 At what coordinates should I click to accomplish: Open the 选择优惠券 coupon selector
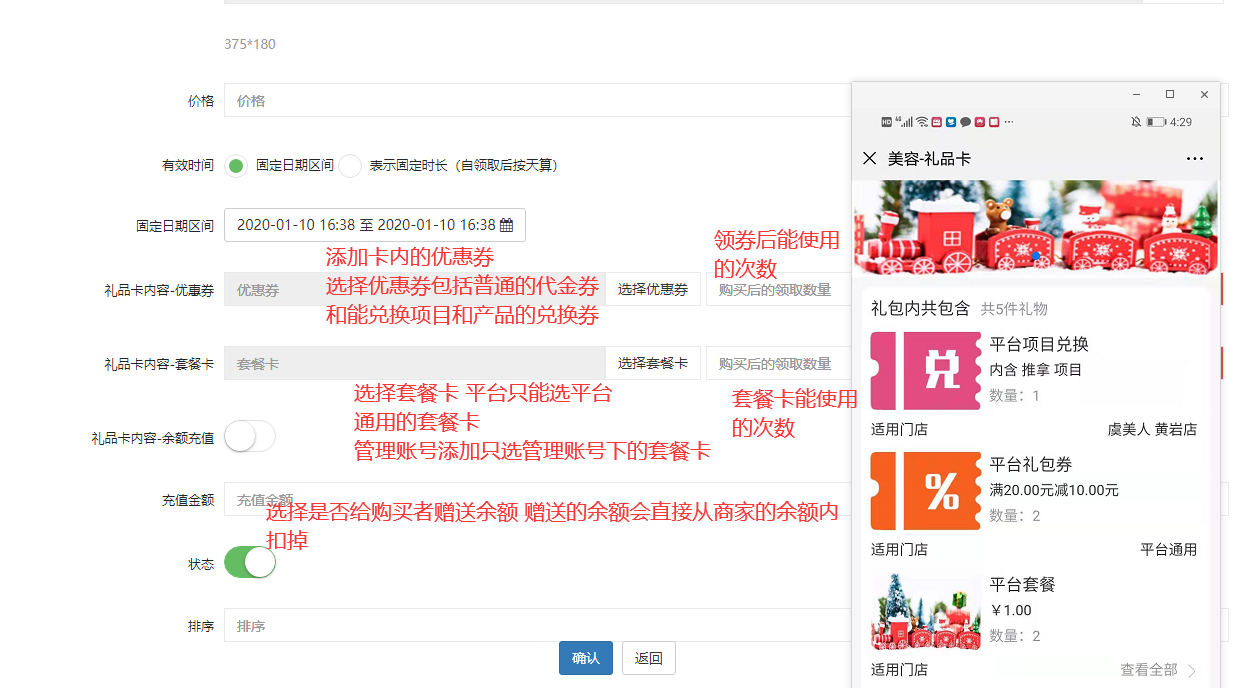click(652, 290)
